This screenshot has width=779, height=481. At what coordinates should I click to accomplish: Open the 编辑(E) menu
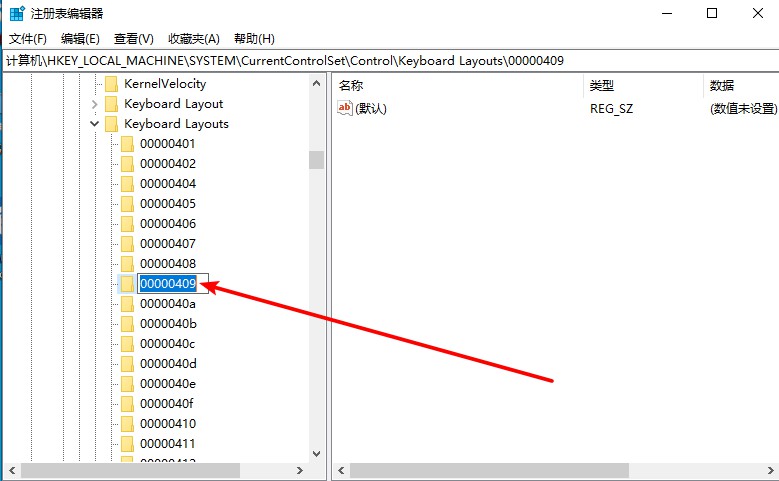[80, 39]
